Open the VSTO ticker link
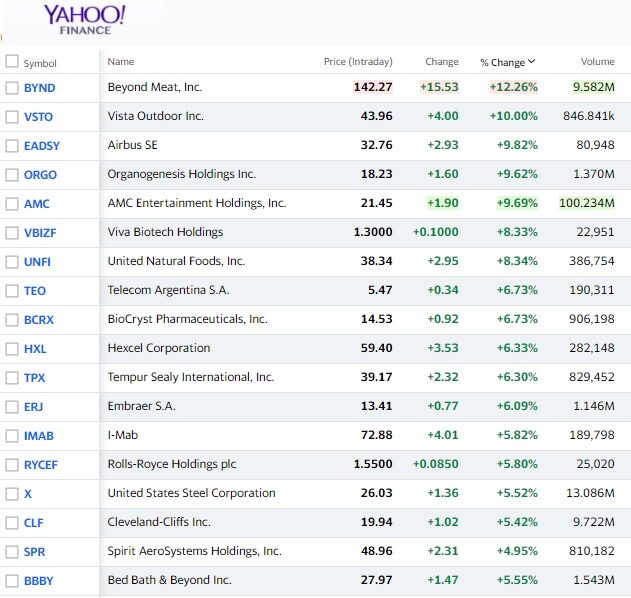This screenshot has height=598, width=631. pyautogui.click(x=38, y=117)
